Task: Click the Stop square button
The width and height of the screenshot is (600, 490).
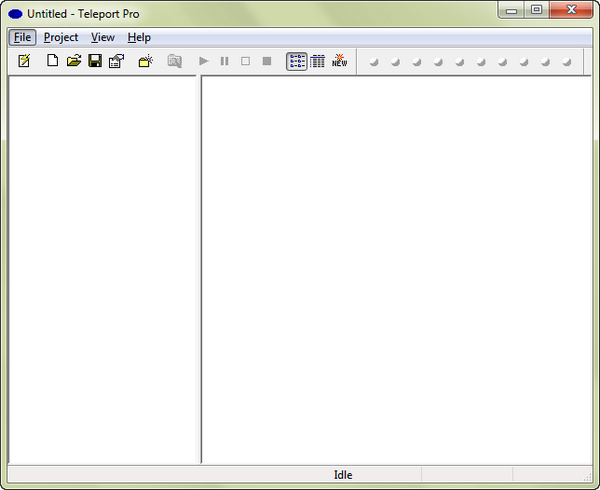Action: tap(245, 61)
